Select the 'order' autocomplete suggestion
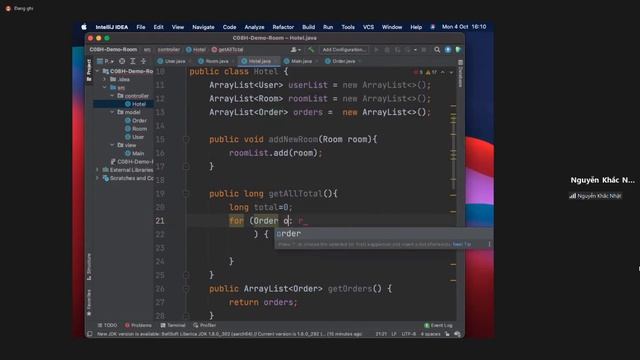Viewport: 640px width, 360px height. [383, 234]
